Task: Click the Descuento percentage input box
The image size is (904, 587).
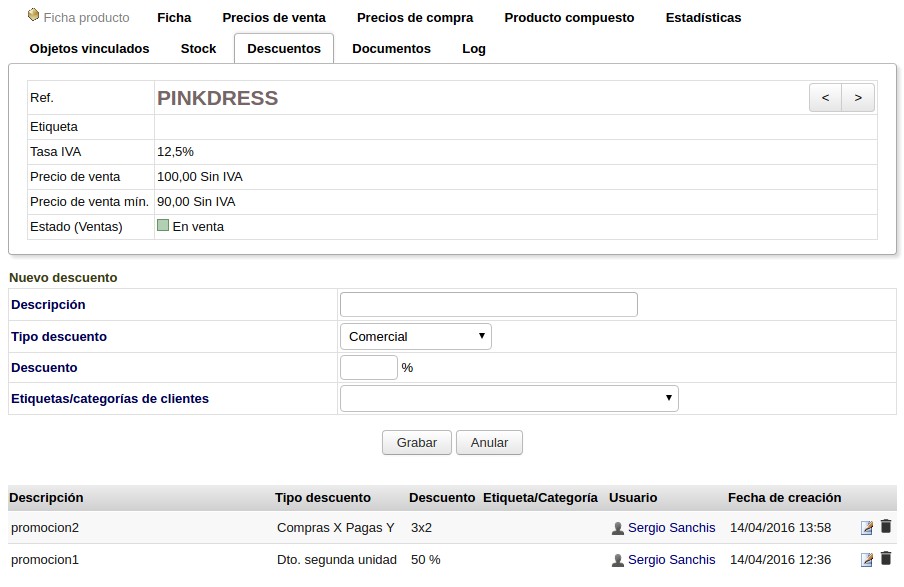Action: [x=369, y=368]
